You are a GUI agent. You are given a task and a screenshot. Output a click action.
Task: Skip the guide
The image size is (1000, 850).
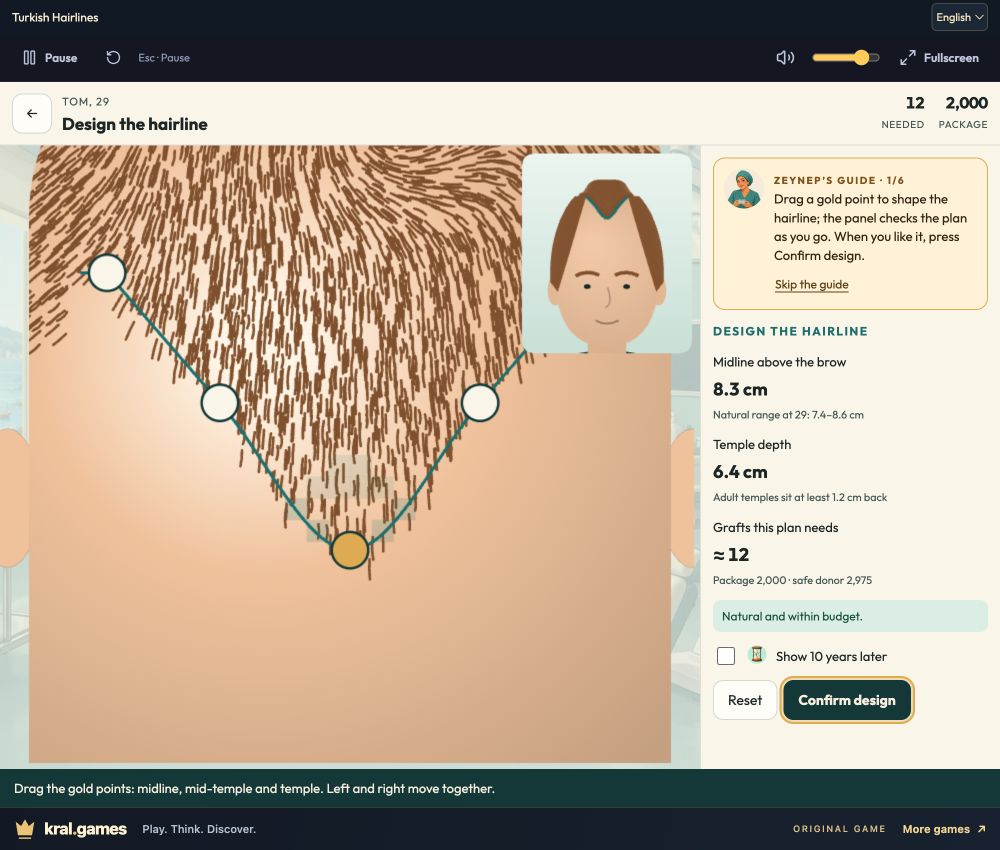811,284
